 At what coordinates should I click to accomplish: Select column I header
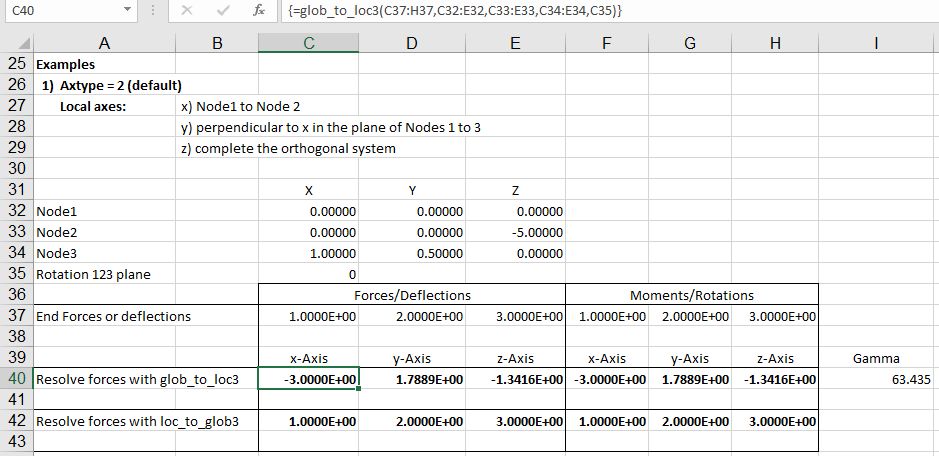(x=876, y=44)
